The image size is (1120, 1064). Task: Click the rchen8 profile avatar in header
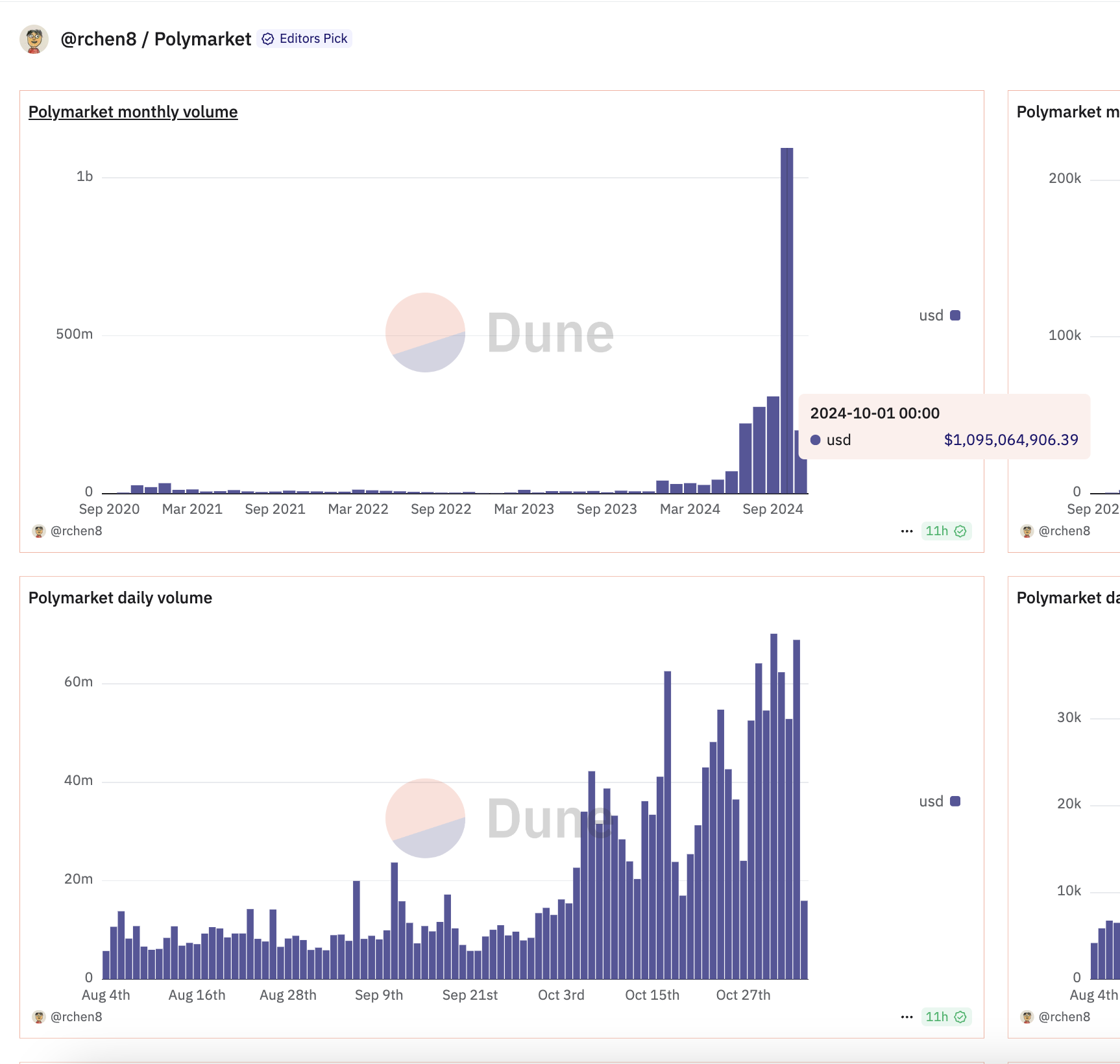click(34, 39)
